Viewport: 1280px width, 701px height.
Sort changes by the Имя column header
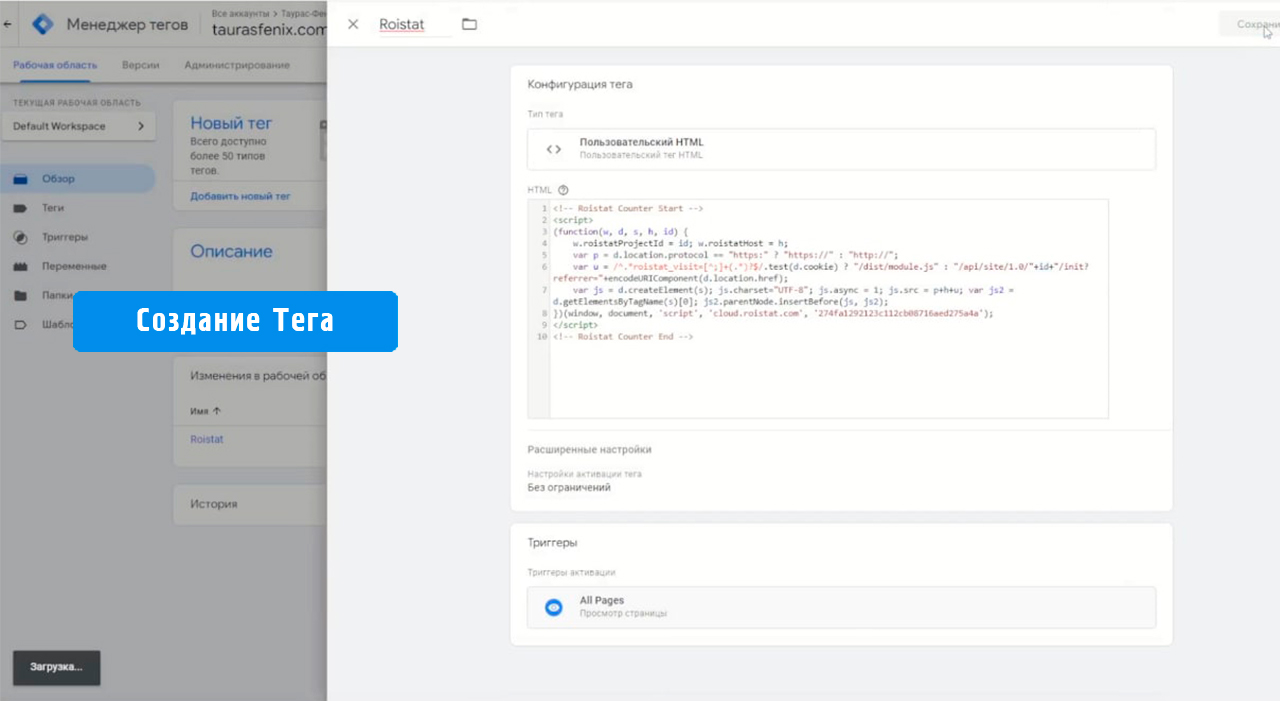pos(205,411)
